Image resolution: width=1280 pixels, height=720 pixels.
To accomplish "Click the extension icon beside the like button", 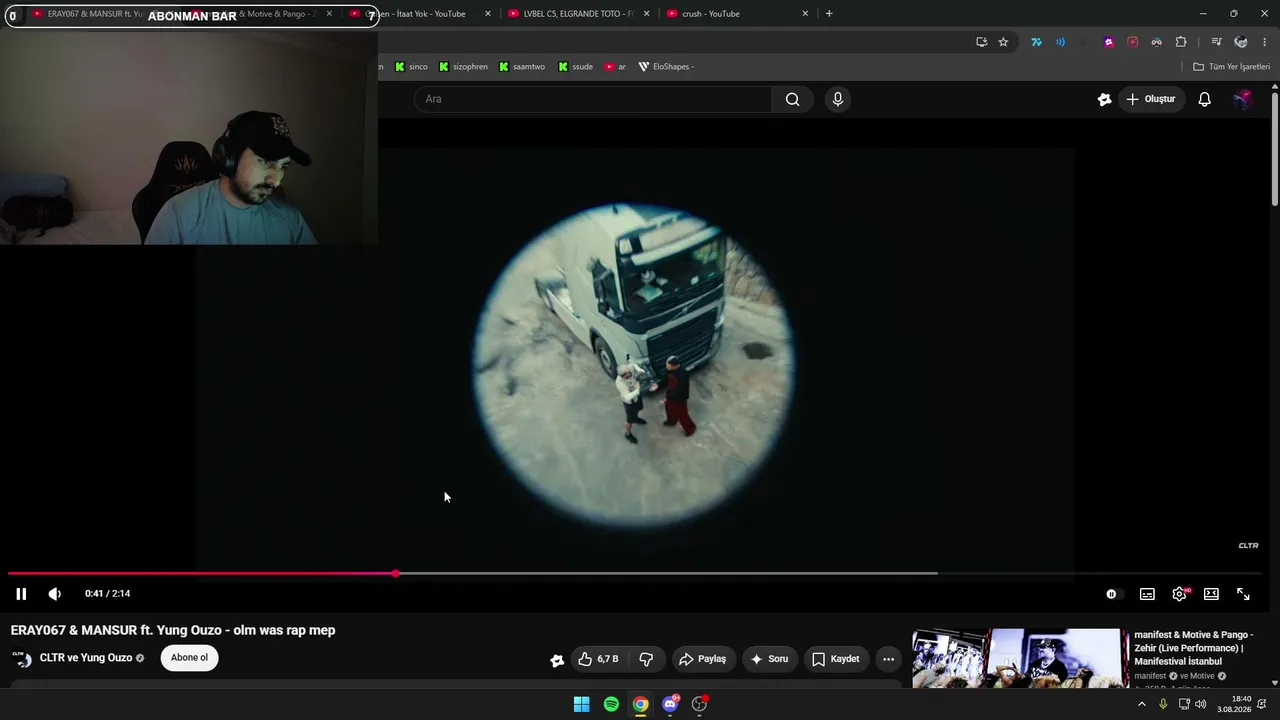I will click(x=557, y=660).
